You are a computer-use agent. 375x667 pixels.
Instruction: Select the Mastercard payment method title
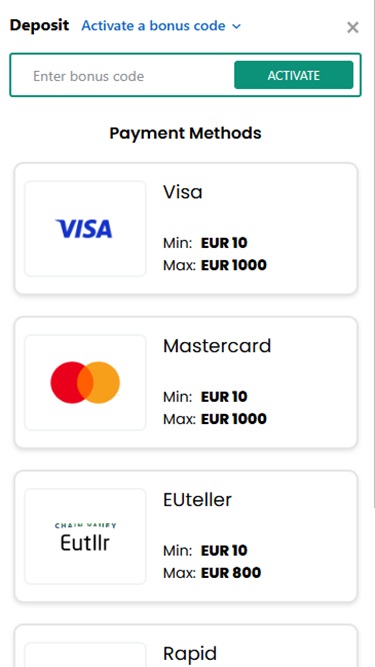click(217, 346)
